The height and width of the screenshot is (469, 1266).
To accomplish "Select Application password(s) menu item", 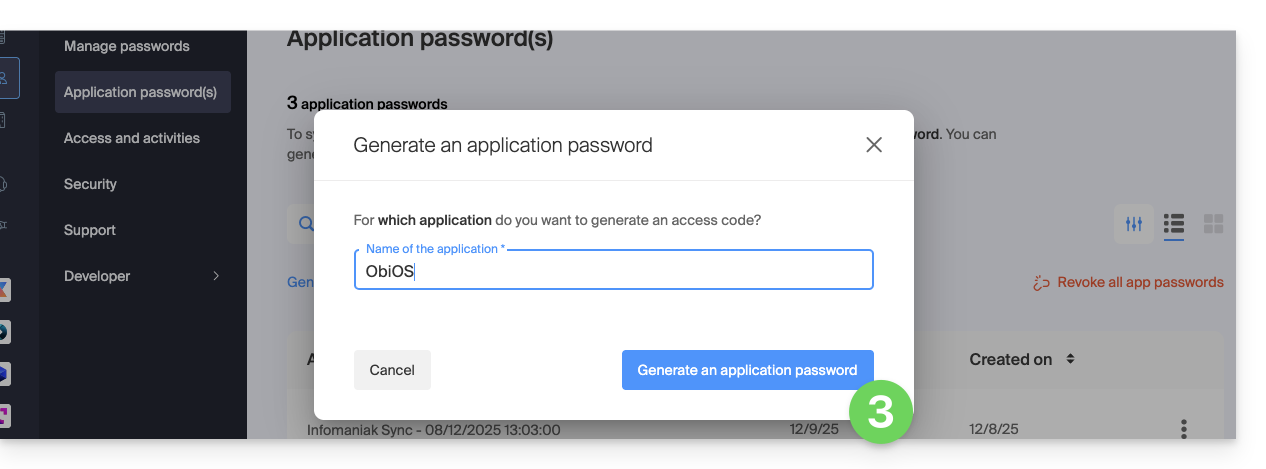I will pyautogui.click(x=141, y=92).
